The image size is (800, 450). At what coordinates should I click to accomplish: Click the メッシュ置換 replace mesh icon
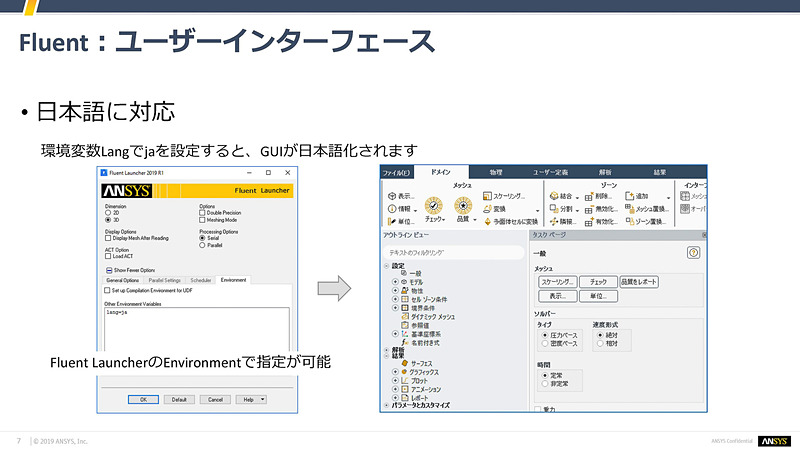(629, 208)
